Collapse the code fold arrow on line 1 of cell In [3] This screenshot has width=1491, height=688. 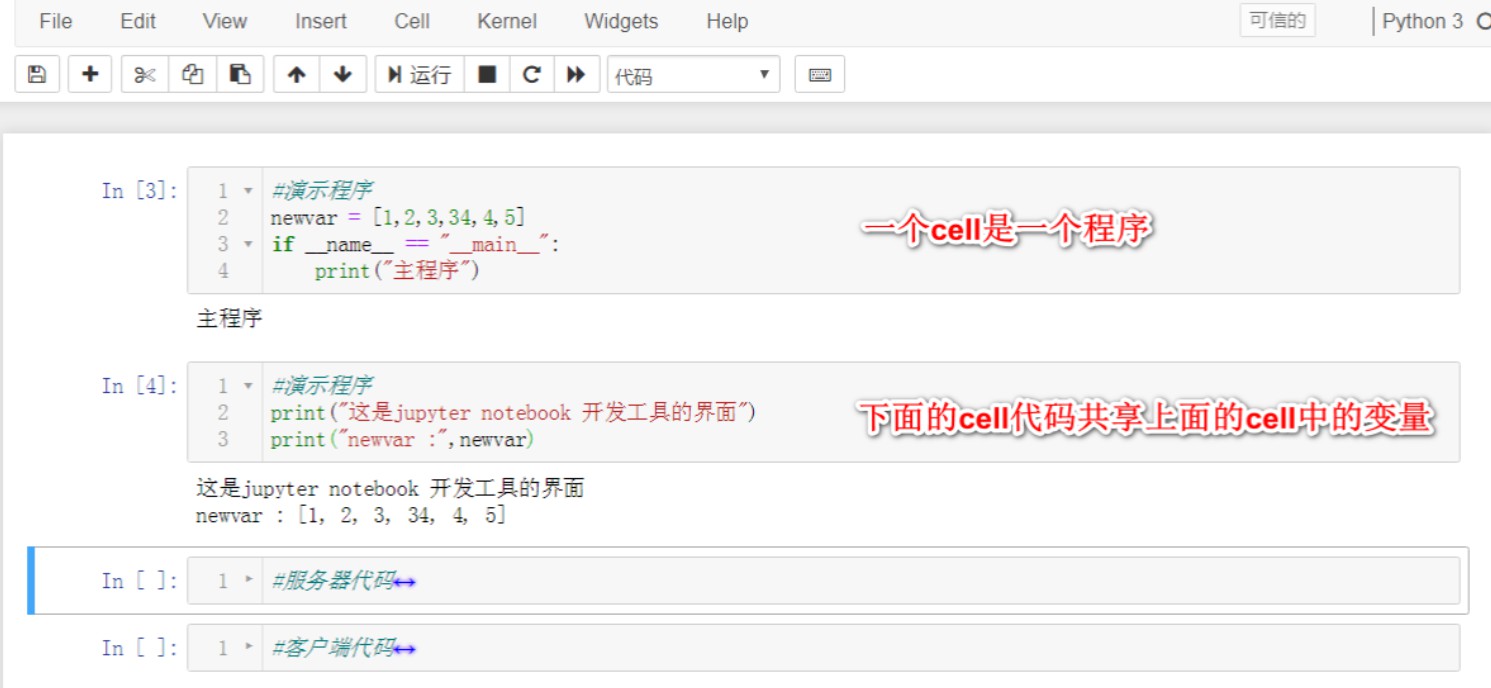click(x=249, y=190)
